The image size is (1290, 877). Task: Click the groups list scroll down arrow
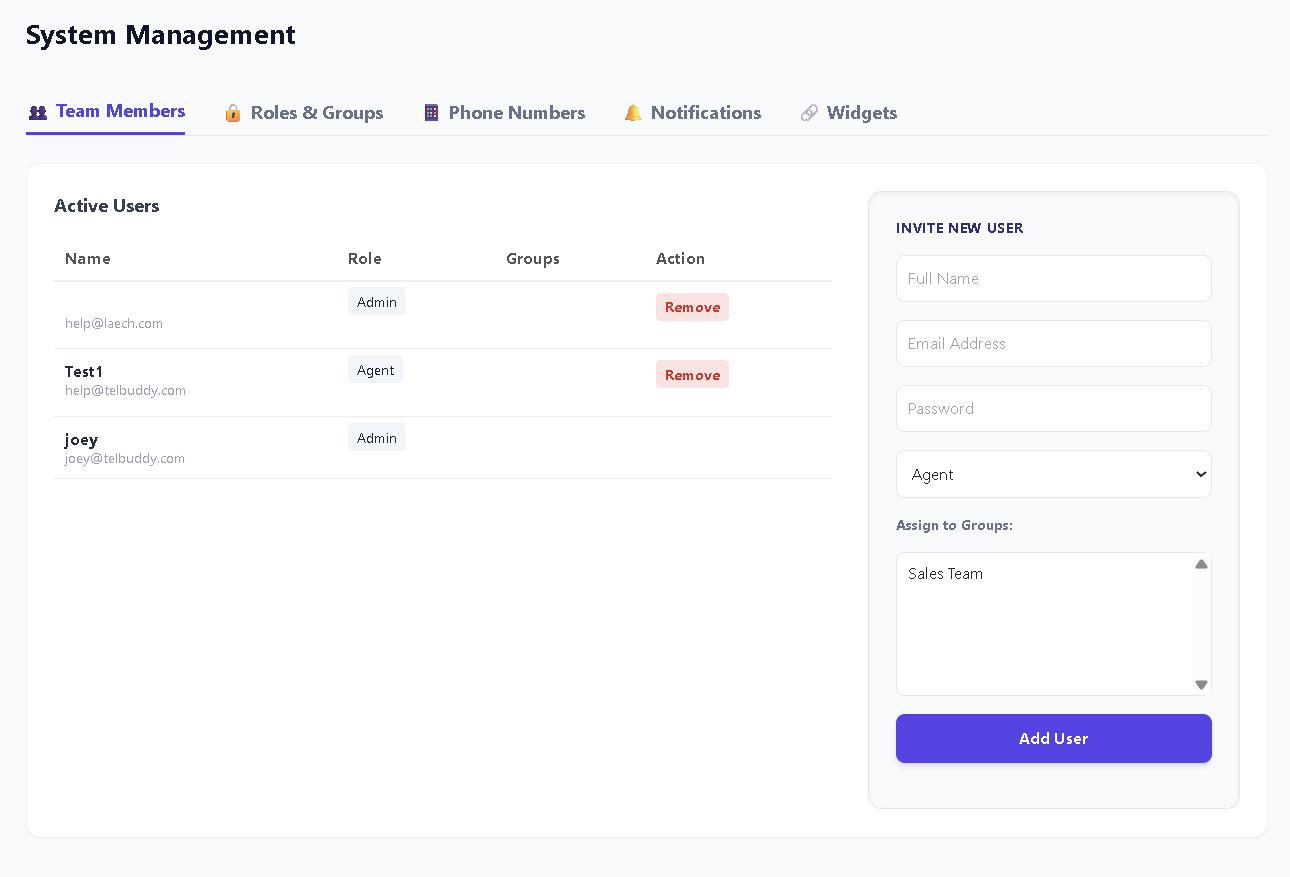tap(1202, 685)
